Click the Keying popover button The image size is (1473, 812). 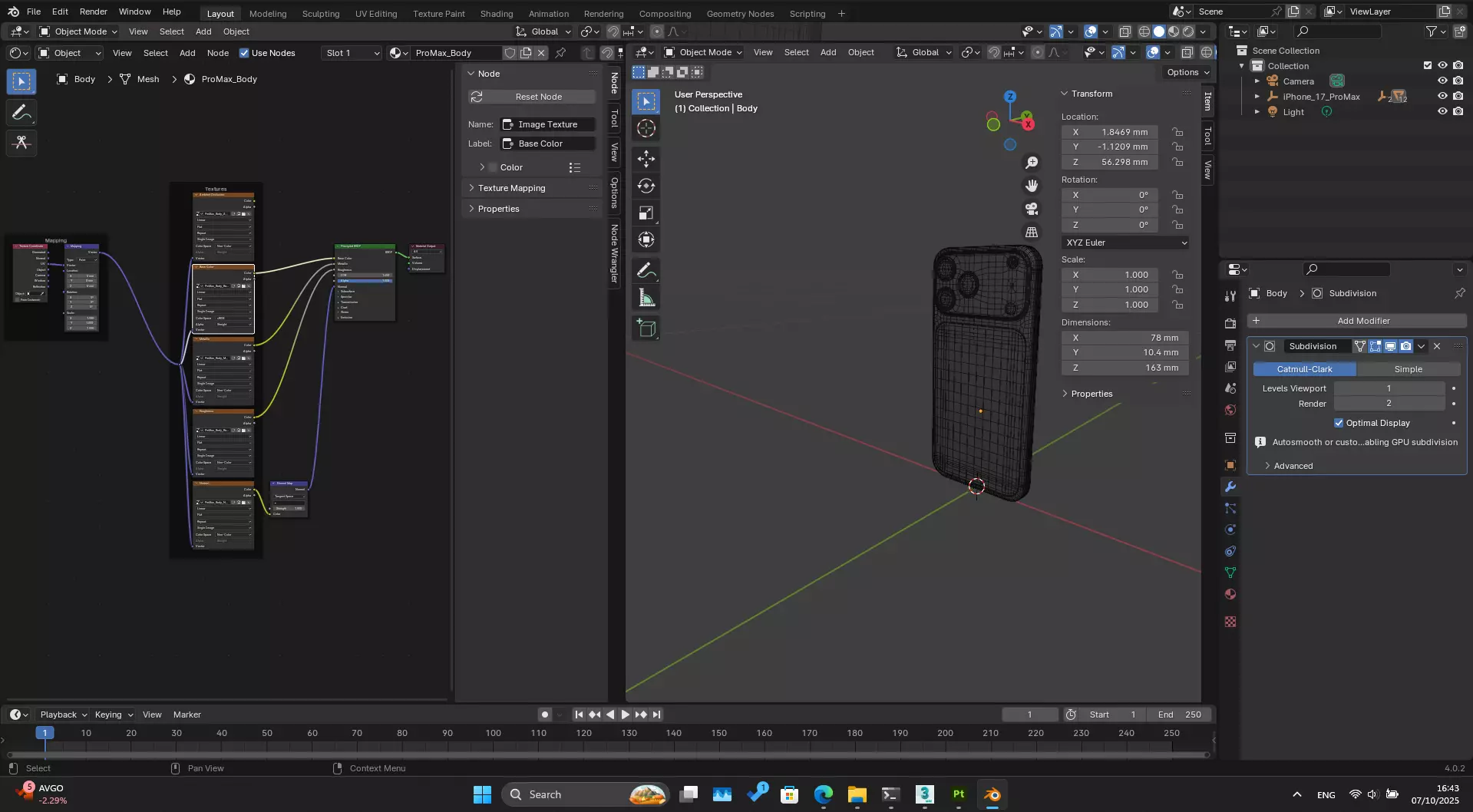pos(113,715)
